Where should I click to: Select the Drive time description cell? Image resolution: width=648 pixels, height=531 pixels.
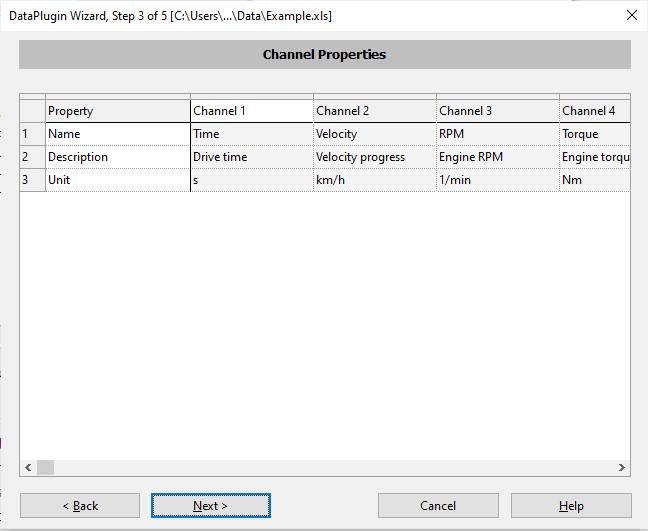[x=251, y=157]
